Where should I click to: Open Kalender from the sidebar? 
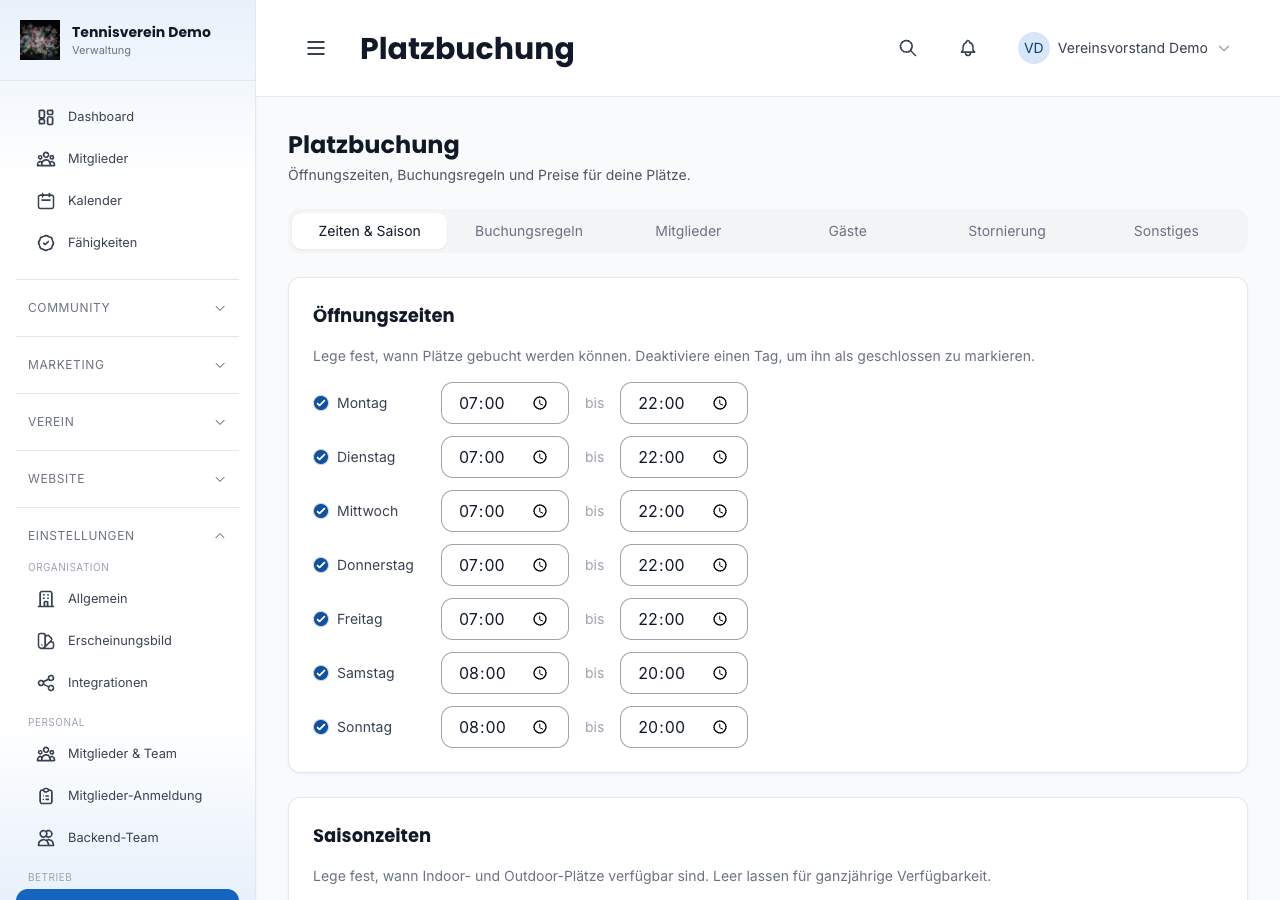pyautogui.click(x=128, y=201)
